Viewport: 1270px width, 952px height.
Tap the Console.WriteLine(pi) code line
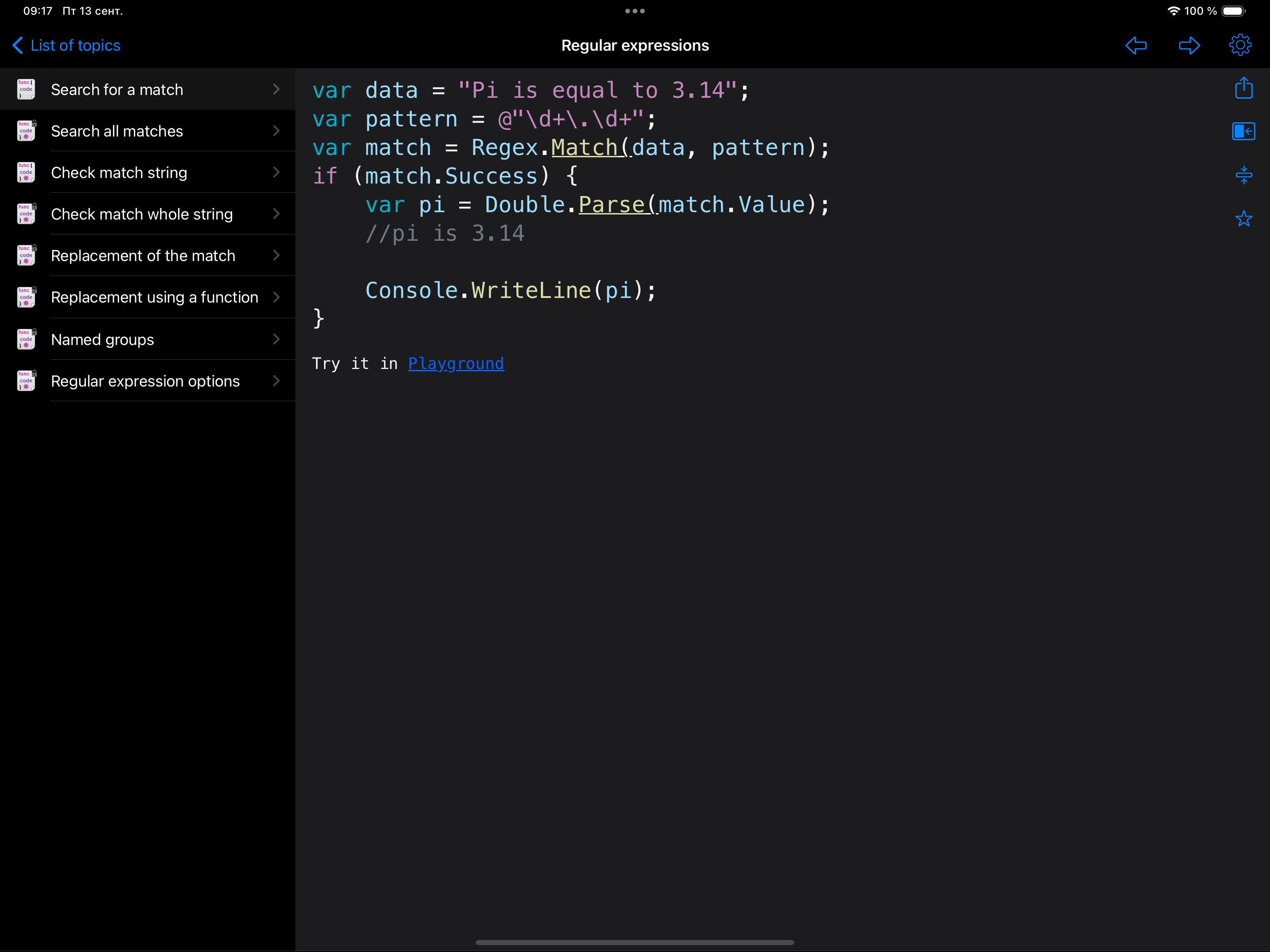(511, 291)
